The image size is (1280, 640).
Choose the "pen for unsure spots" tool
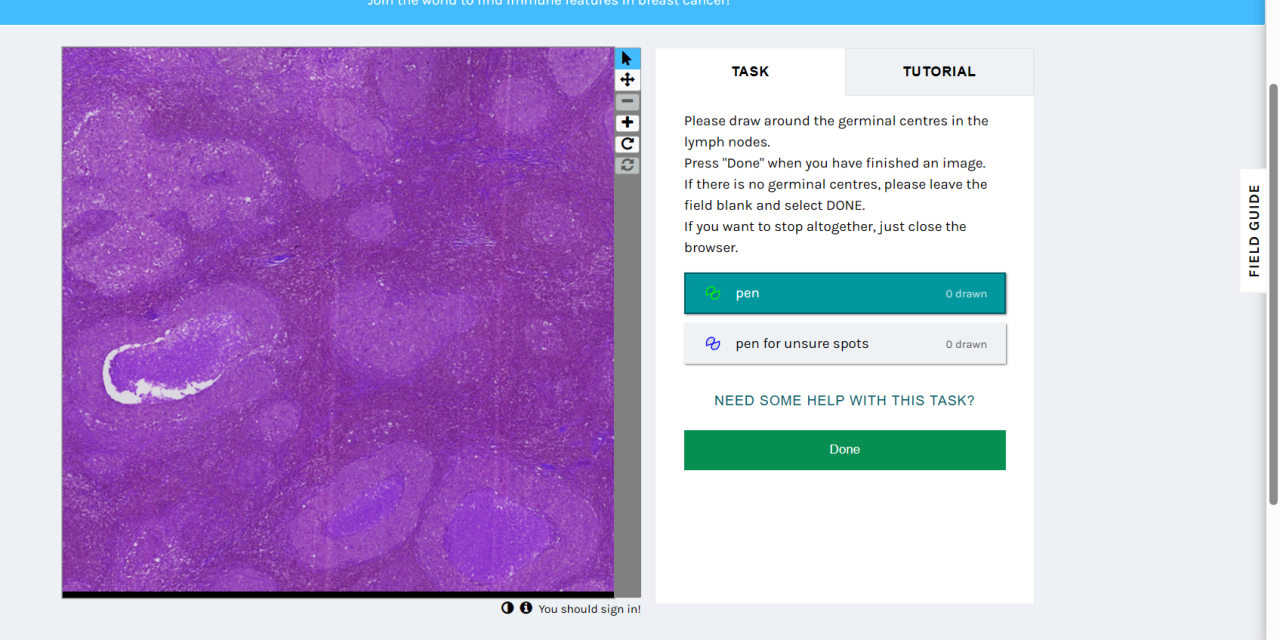(x=845, y=343)
